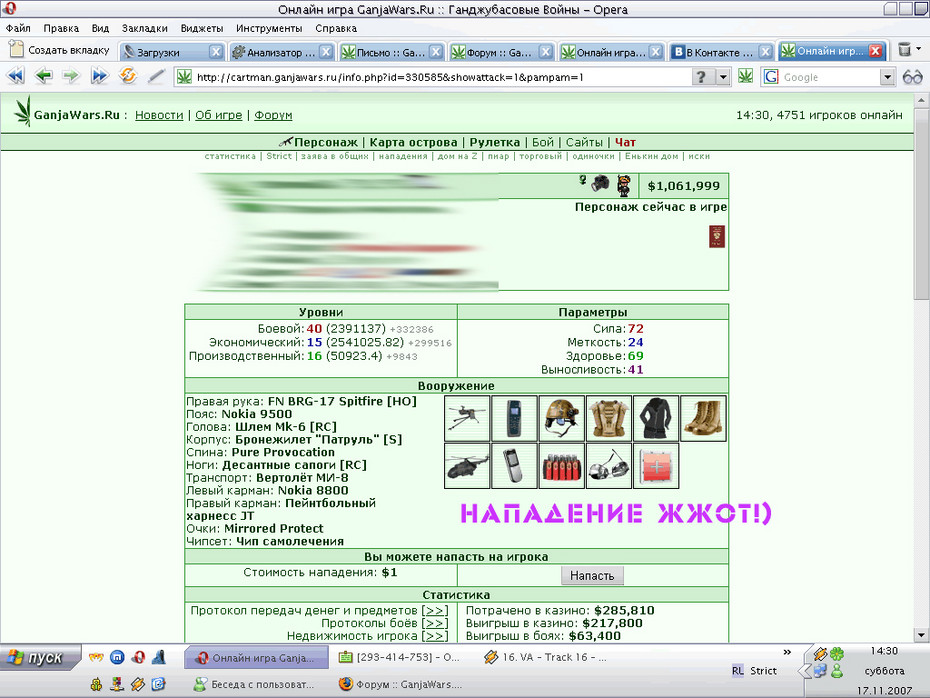This screenshot has width=930, height=698.
Task: Open the Инструменты menu
Action: coord(269,28)
